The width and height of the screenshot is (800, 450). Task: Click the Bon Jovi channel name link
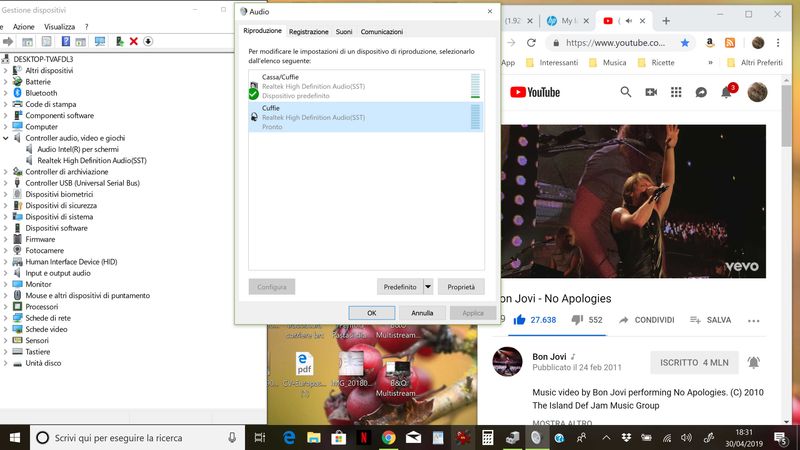(x=549, y=357)
